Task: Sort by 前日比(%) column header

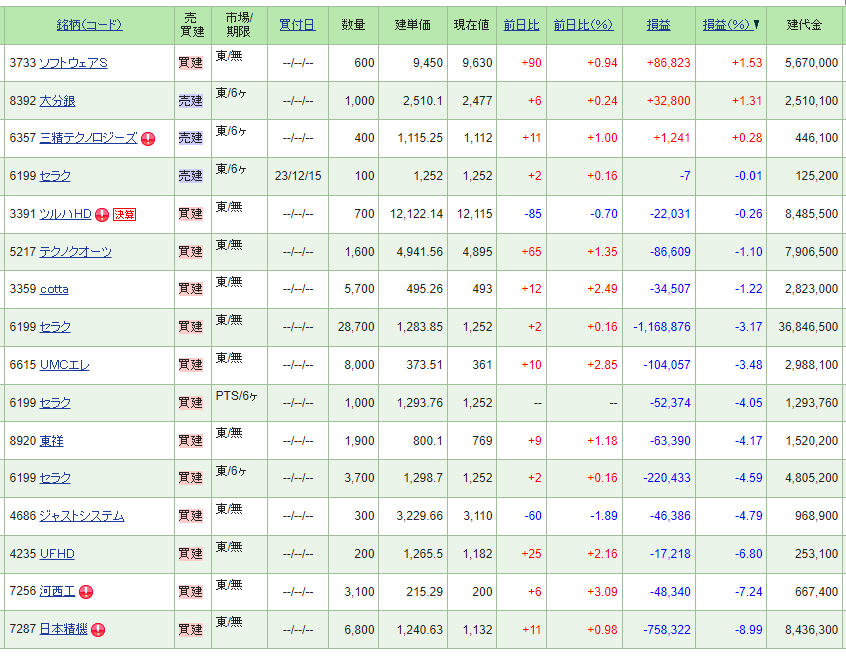Action: point(583,25)
